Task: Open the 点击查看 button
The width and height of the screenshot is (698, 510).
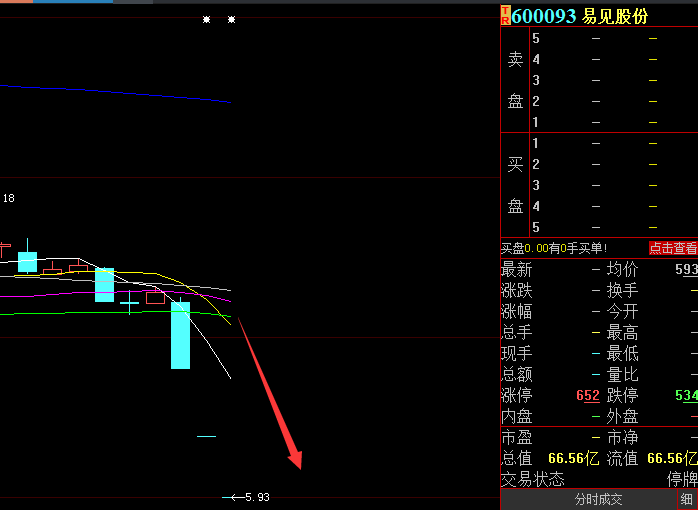Action: (673, 248)
